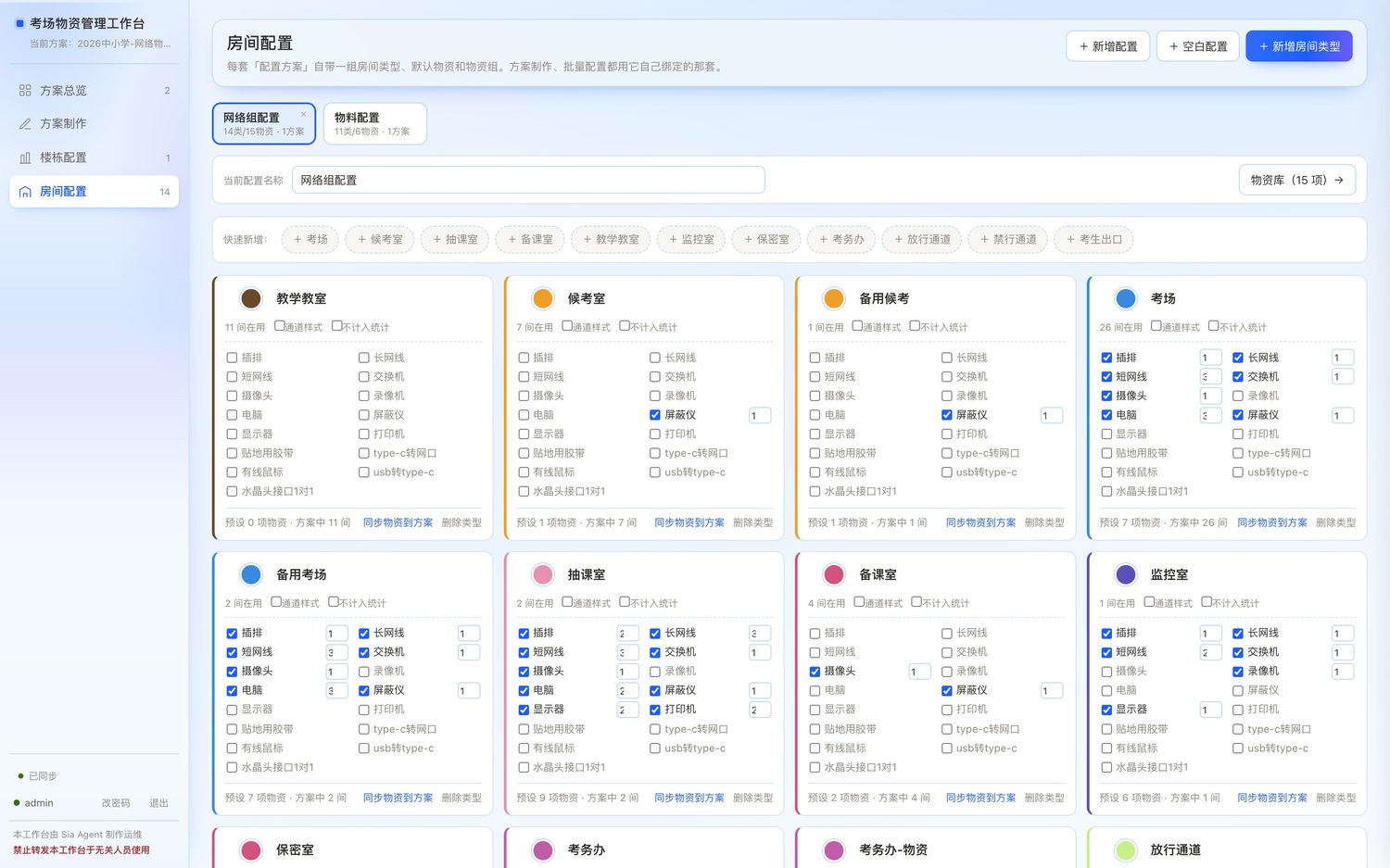Click the blue color swatch of 考场 card
The height and width of the screenshot is (868, 1390).
(x=1126, y=298)
